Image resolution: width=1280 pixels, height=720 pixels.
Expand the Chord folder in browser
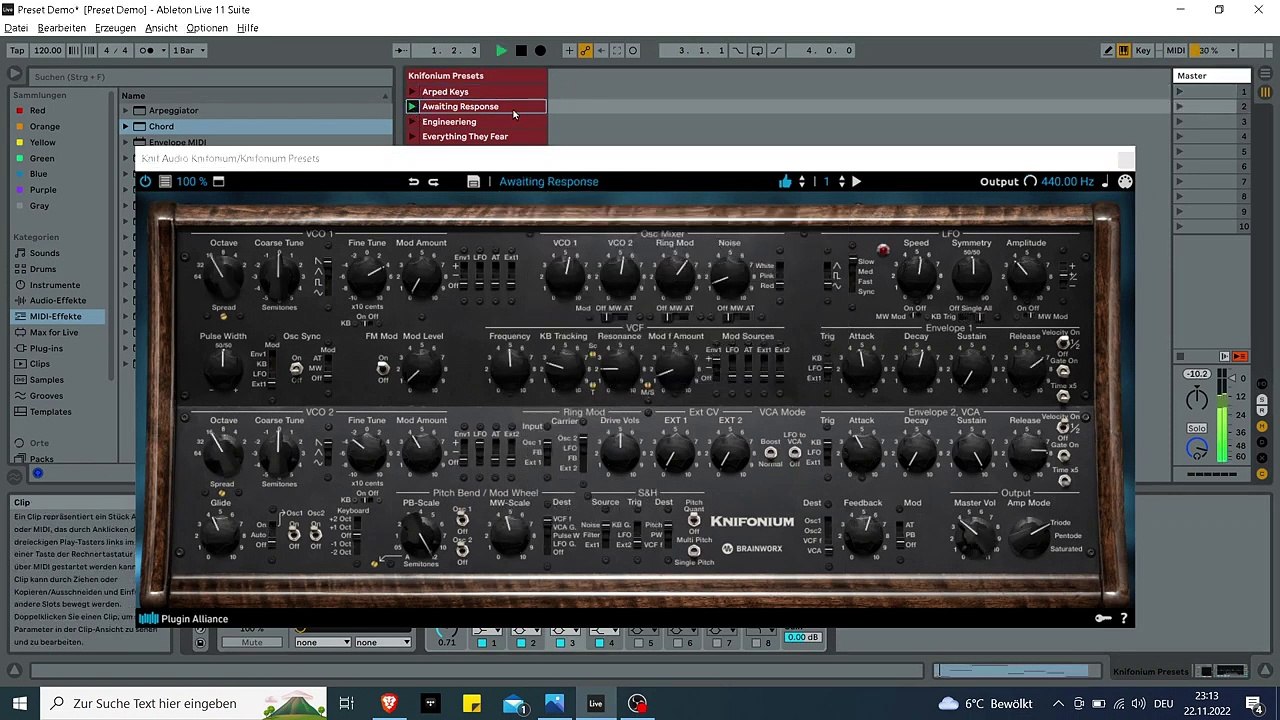point(127,127)
